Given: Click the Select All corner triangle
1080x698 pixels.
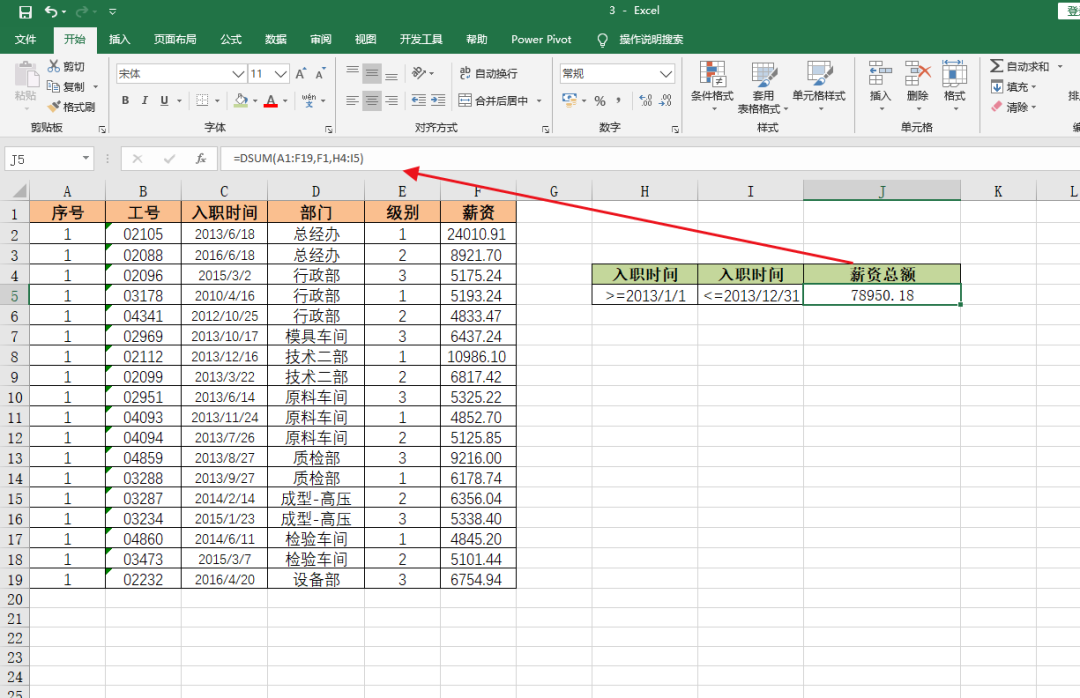Looking at the screenshot, I should pyautogui.click(x=19, y=191).
